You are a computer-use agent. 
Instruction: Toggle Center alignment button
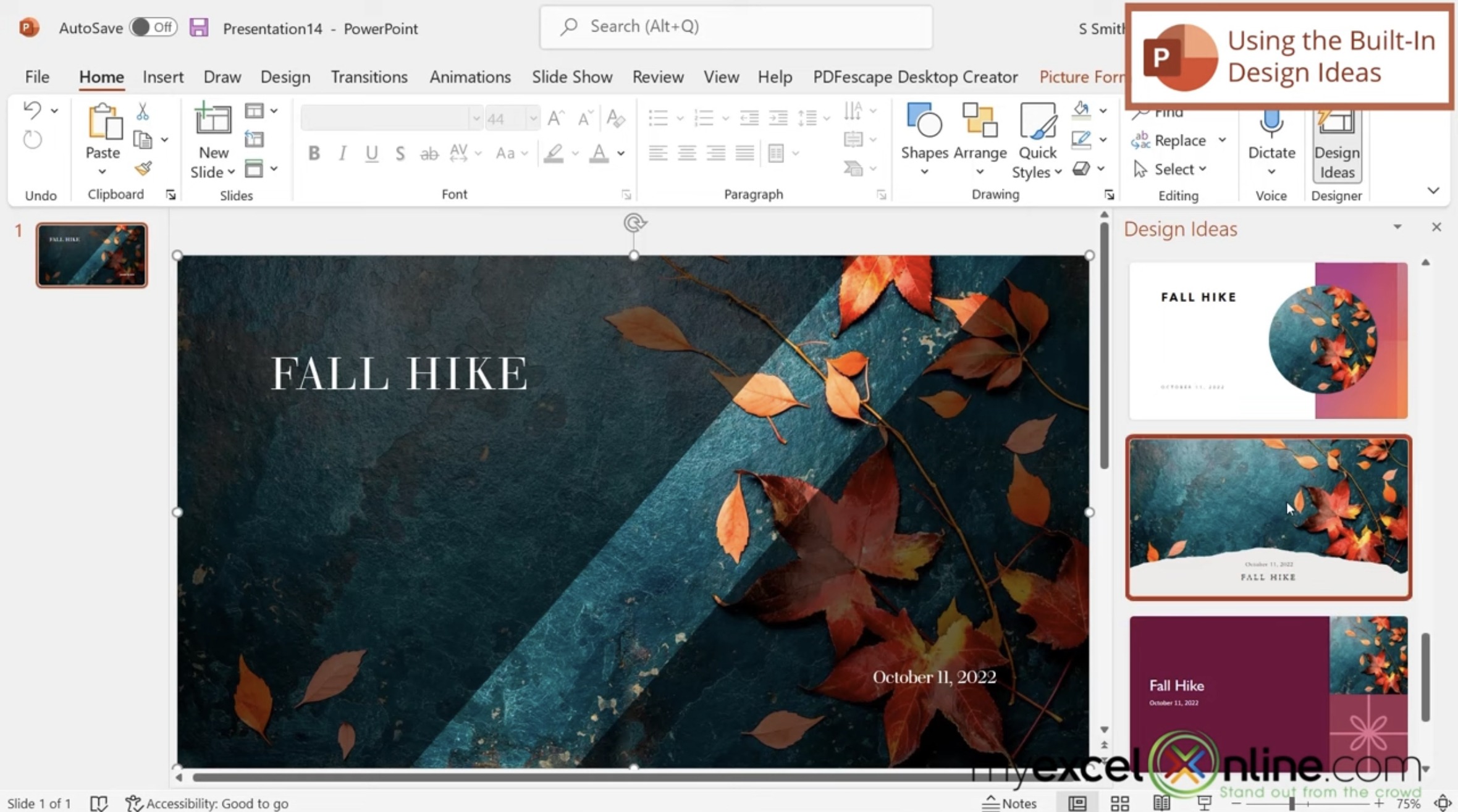tap(687, 153)
